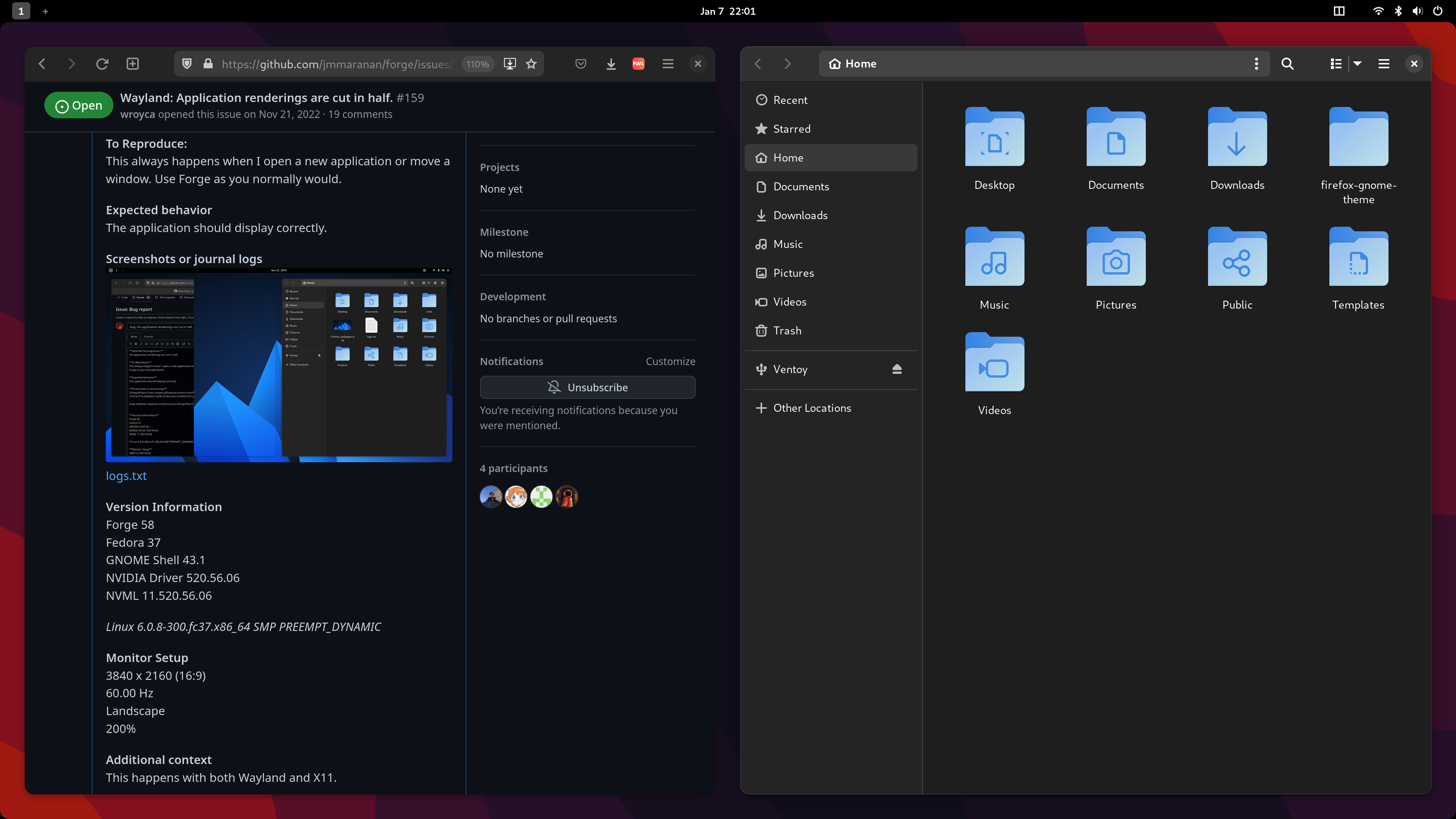The height and width of the screenshot is (819, 1456).
Task: Navigate back in the Files window
Action: 758,64
